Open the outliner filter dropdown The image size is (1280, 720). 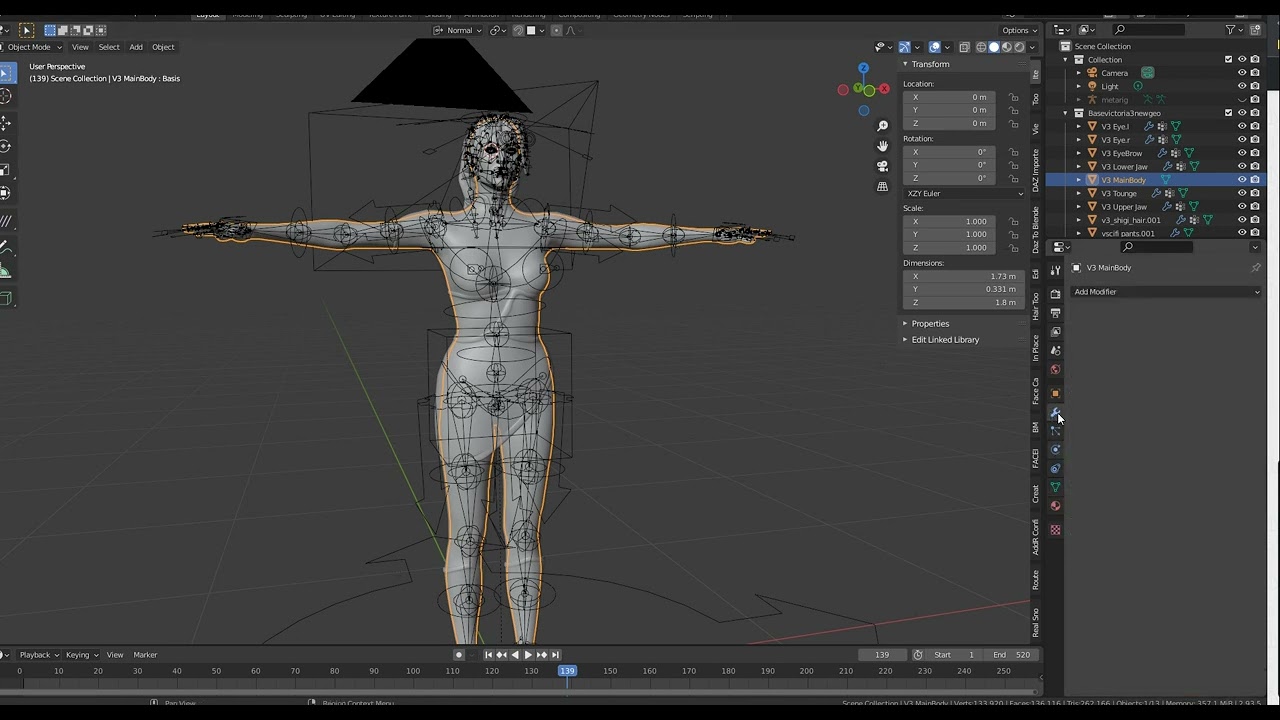pos(1234,30)
